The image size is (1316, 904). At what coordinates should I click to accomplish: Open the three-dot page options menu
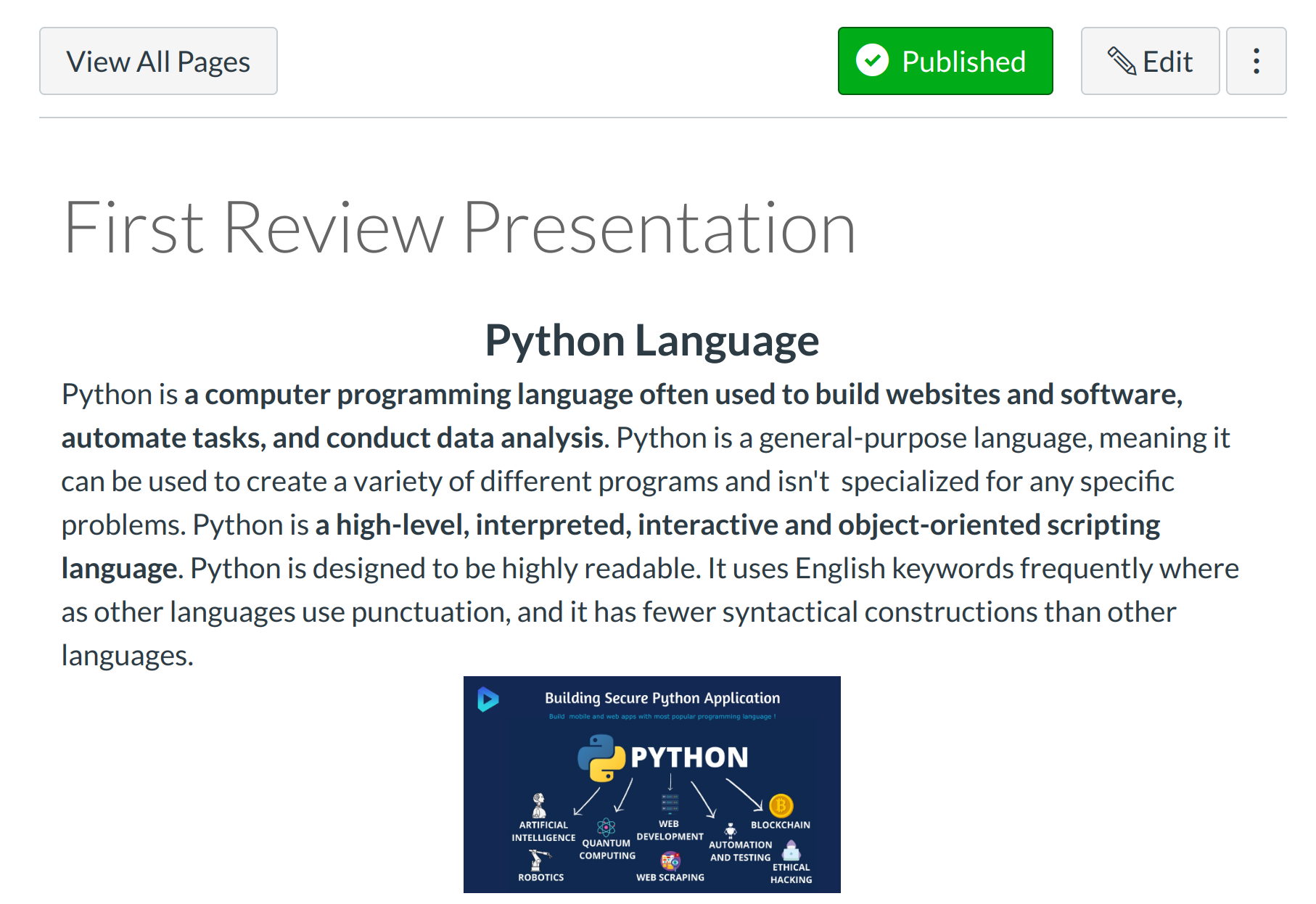point(1256,62)
